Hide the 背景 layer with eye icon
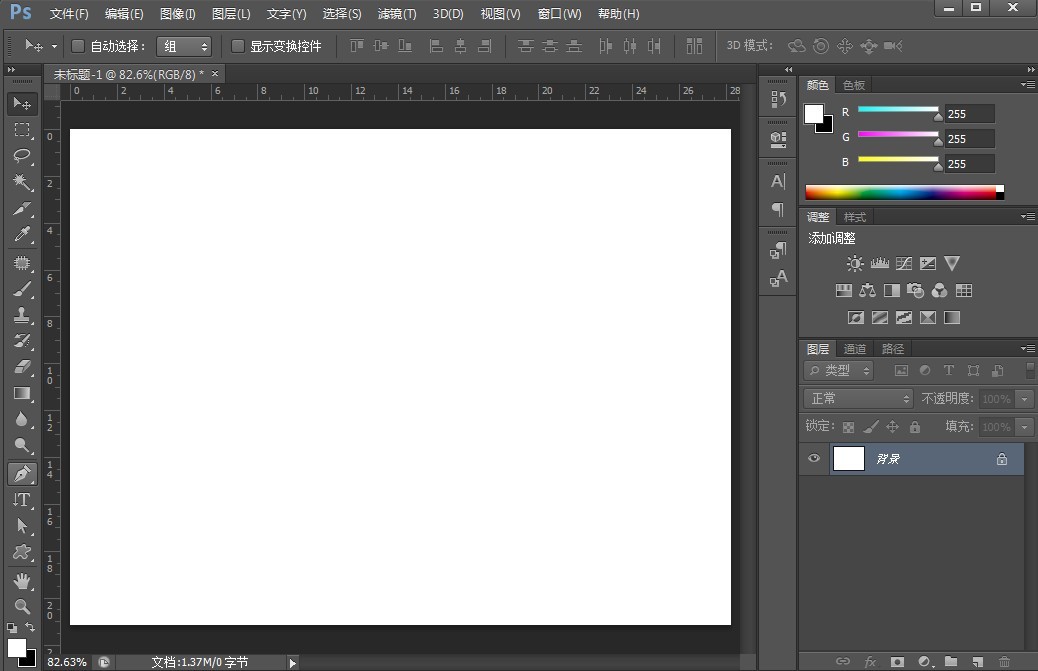The image size is (1038, 671). coord(814,459)
